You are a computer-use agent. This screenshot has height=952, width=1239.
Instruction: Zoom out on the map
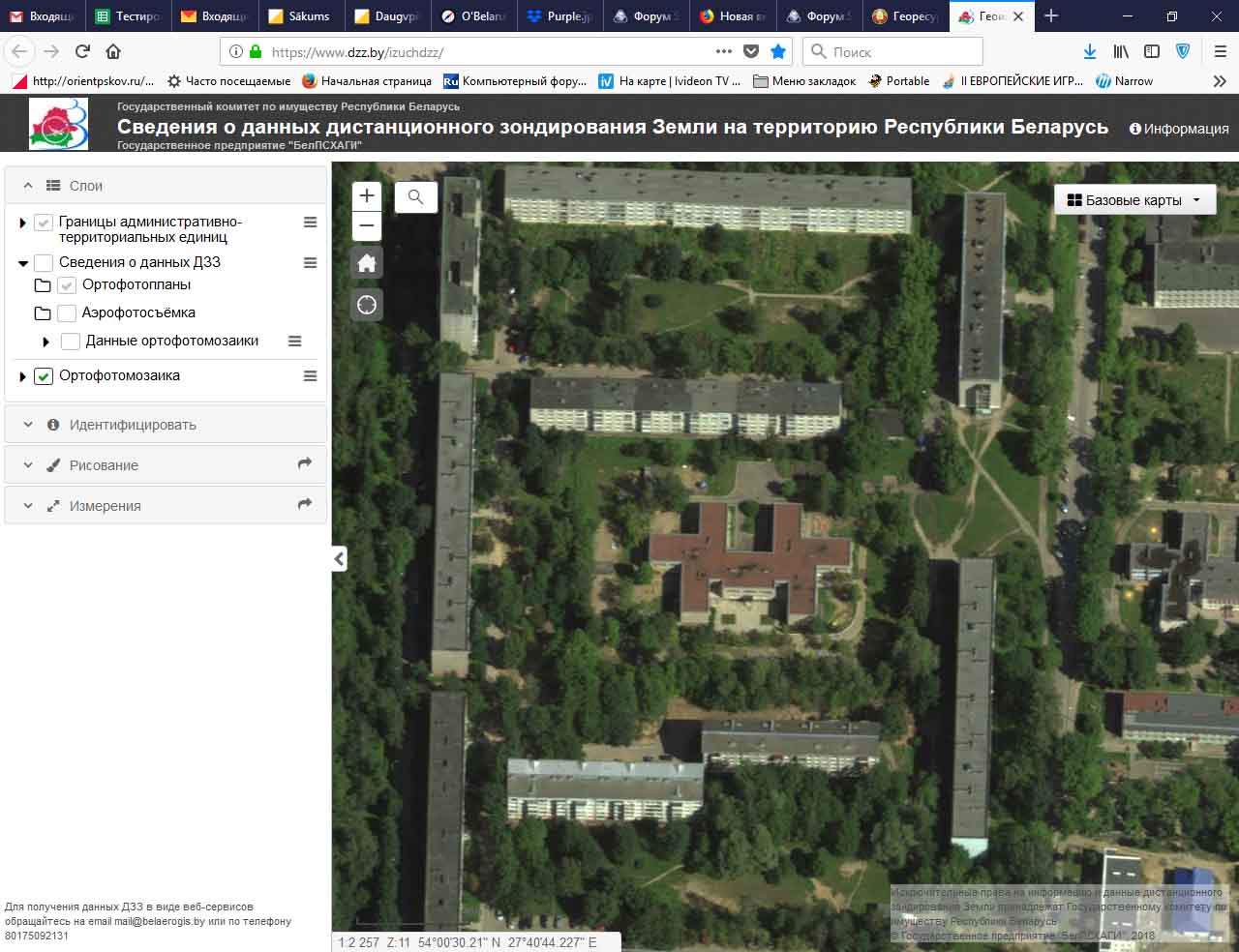pyautogui.click(x=367, y=226)
